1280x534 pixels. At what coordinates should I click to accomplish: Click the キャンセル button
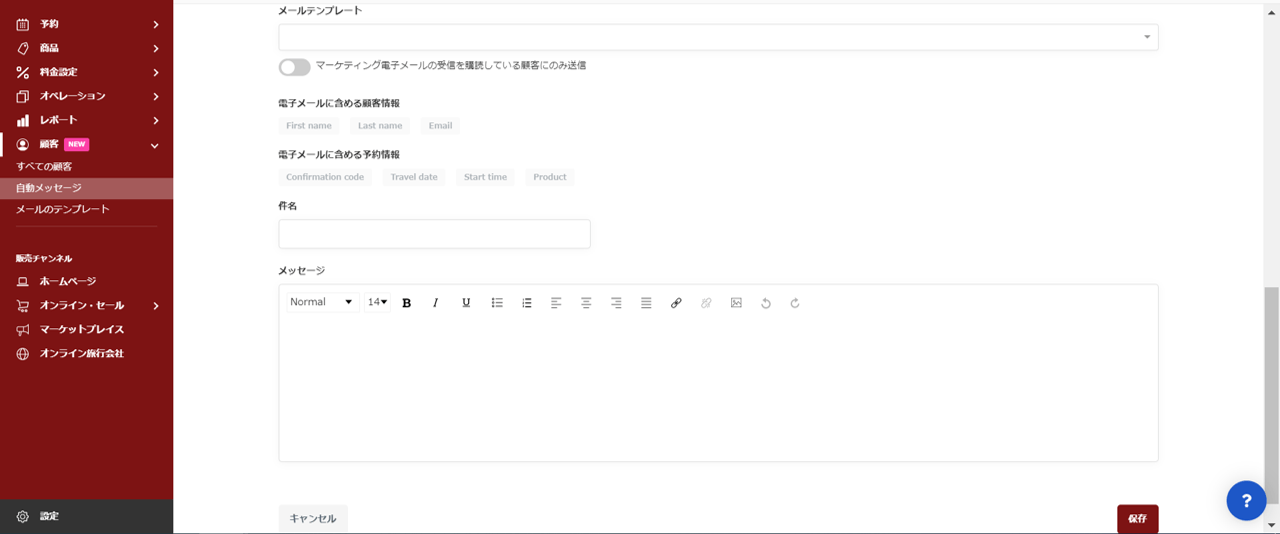(313, 519)
